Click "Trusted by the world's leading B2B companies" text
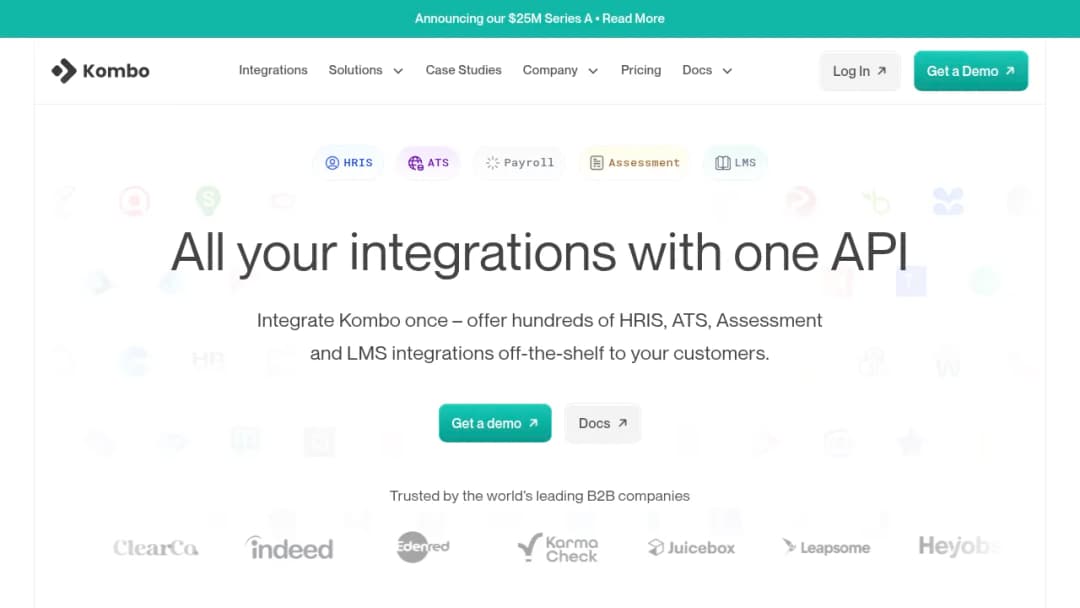The height and width of the screenshot is (608, 1080). coord(539,496)
